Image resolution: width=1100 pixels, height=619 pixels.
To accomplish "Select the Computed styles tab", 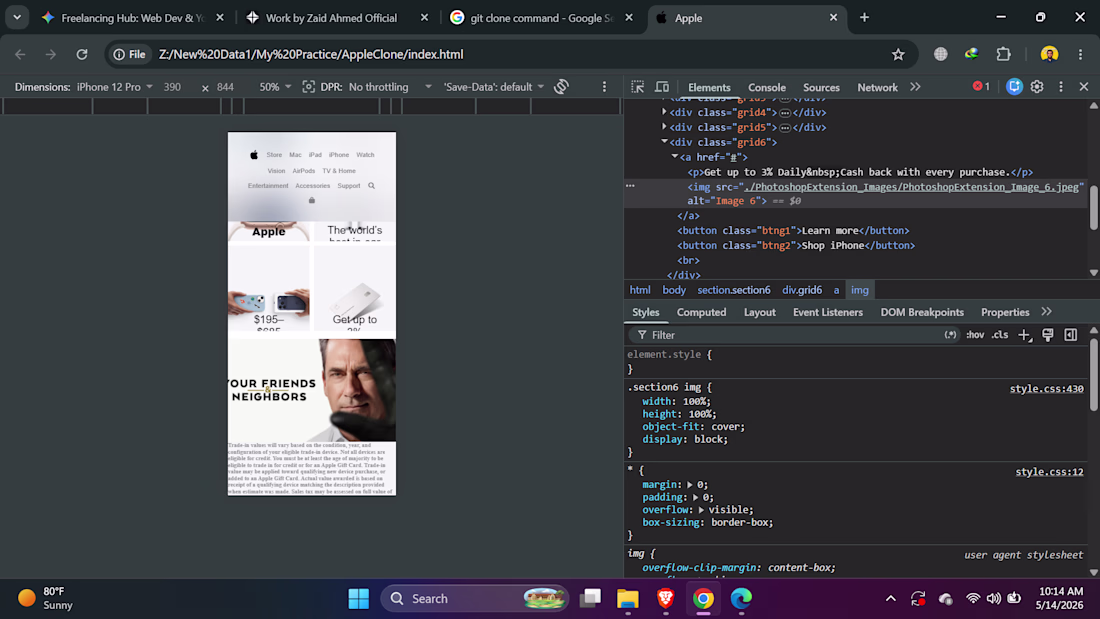I will (x=701, y=312).
